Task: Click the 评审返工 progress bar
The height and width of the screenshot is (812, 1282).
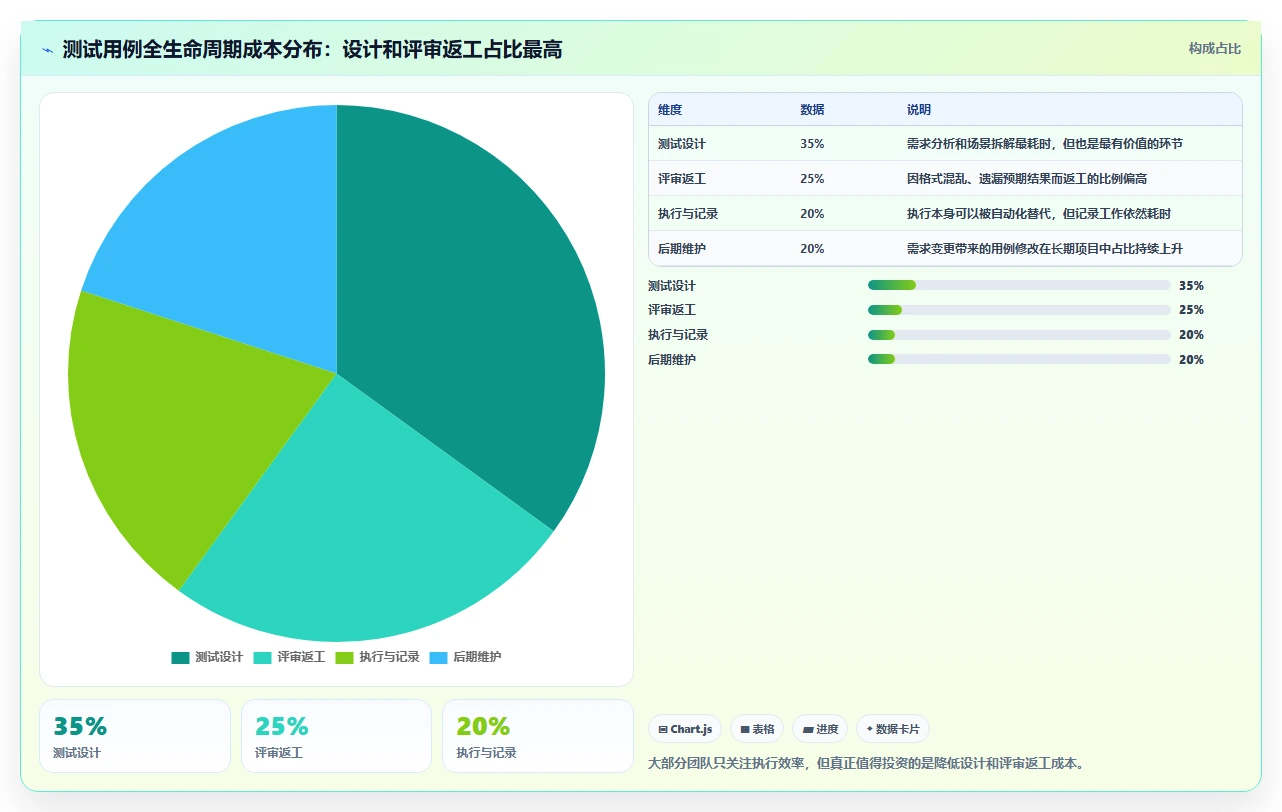Action: point(1019,310)
